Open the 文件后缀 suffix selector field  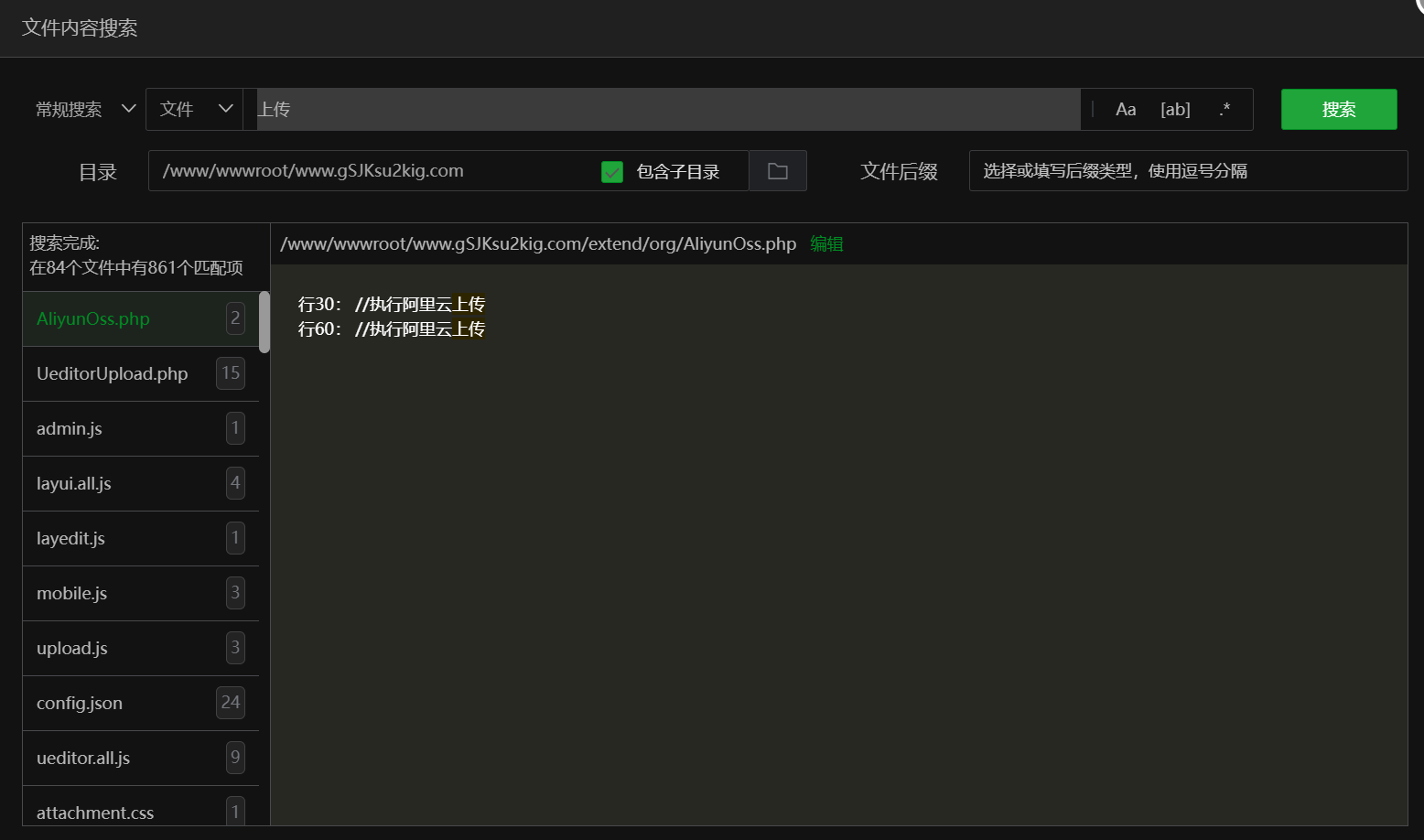pos(1187,171)
